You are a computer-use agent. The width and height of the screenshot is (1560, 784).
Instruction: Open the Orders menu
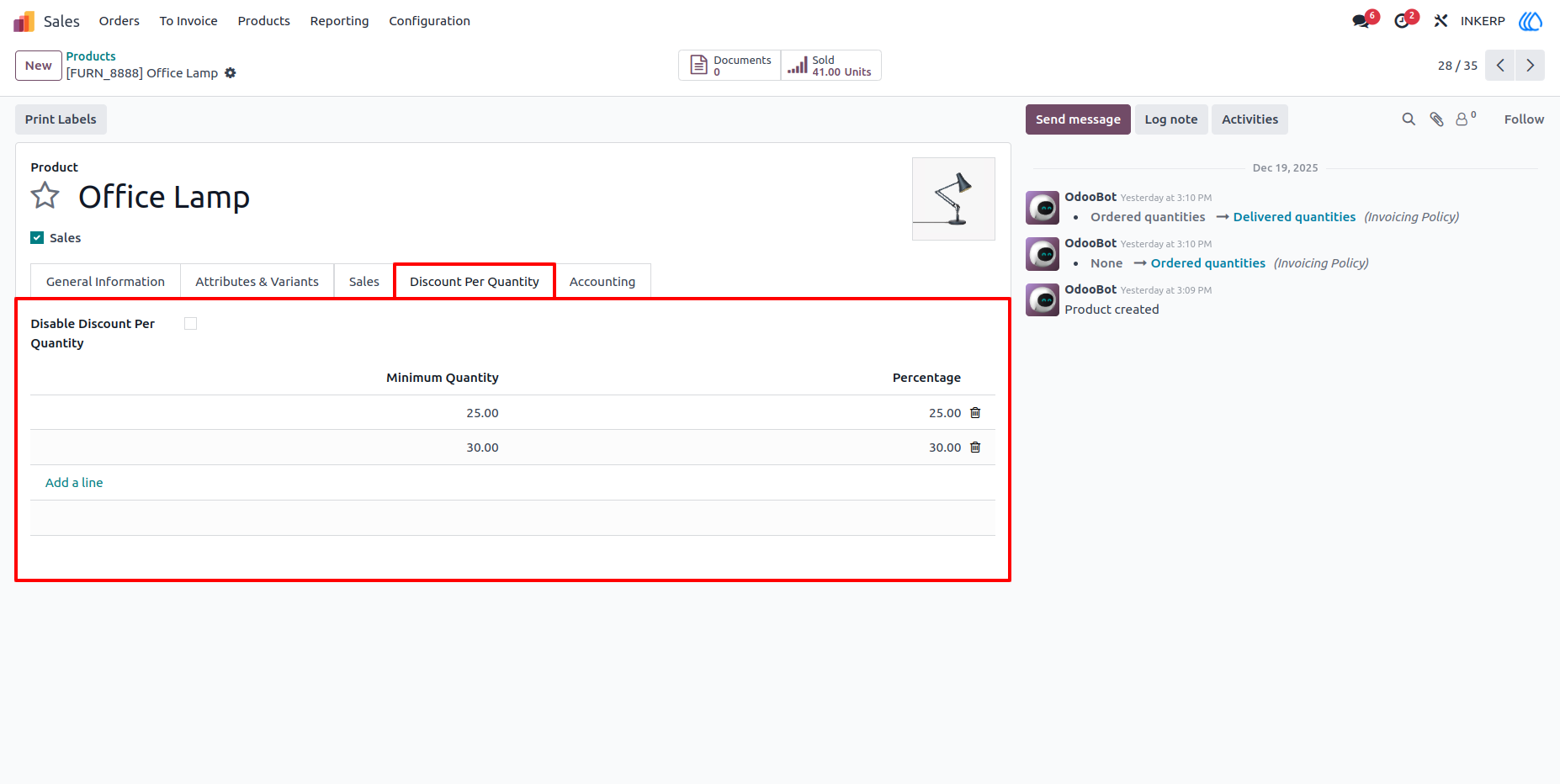[119, 21]
